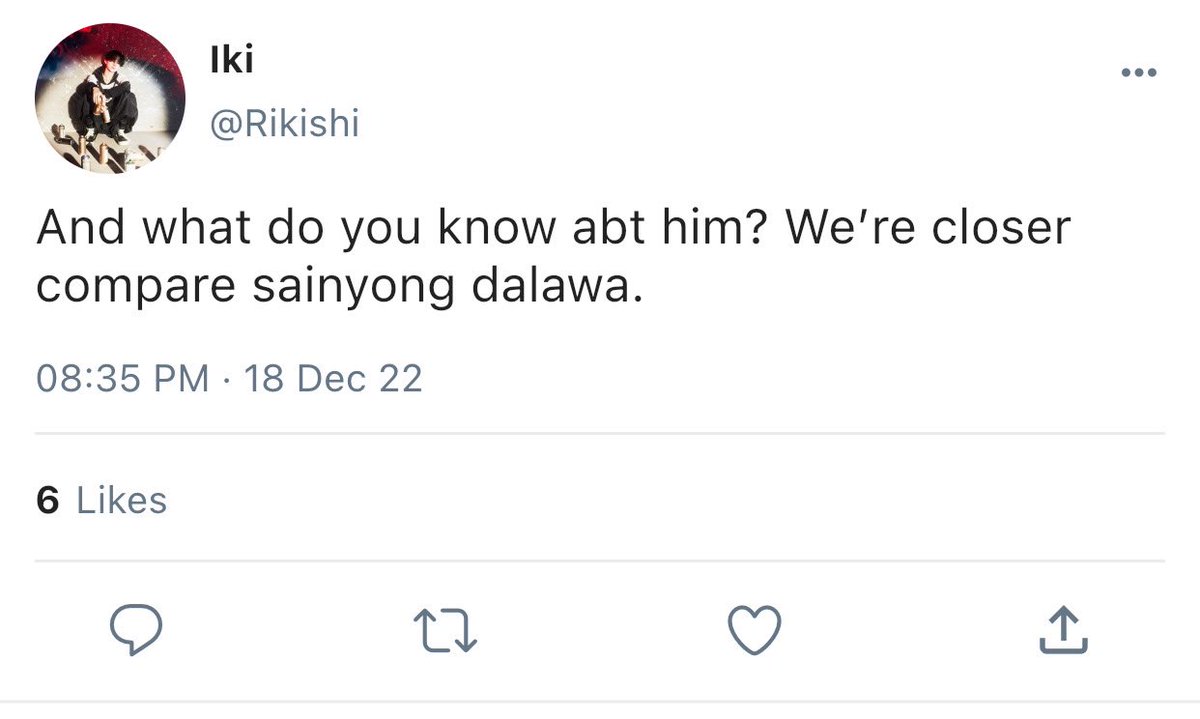The width and height of the screenshot is (1200, 719).
Task: Click the 18 Dec 22 date
Action: (333, 379)
